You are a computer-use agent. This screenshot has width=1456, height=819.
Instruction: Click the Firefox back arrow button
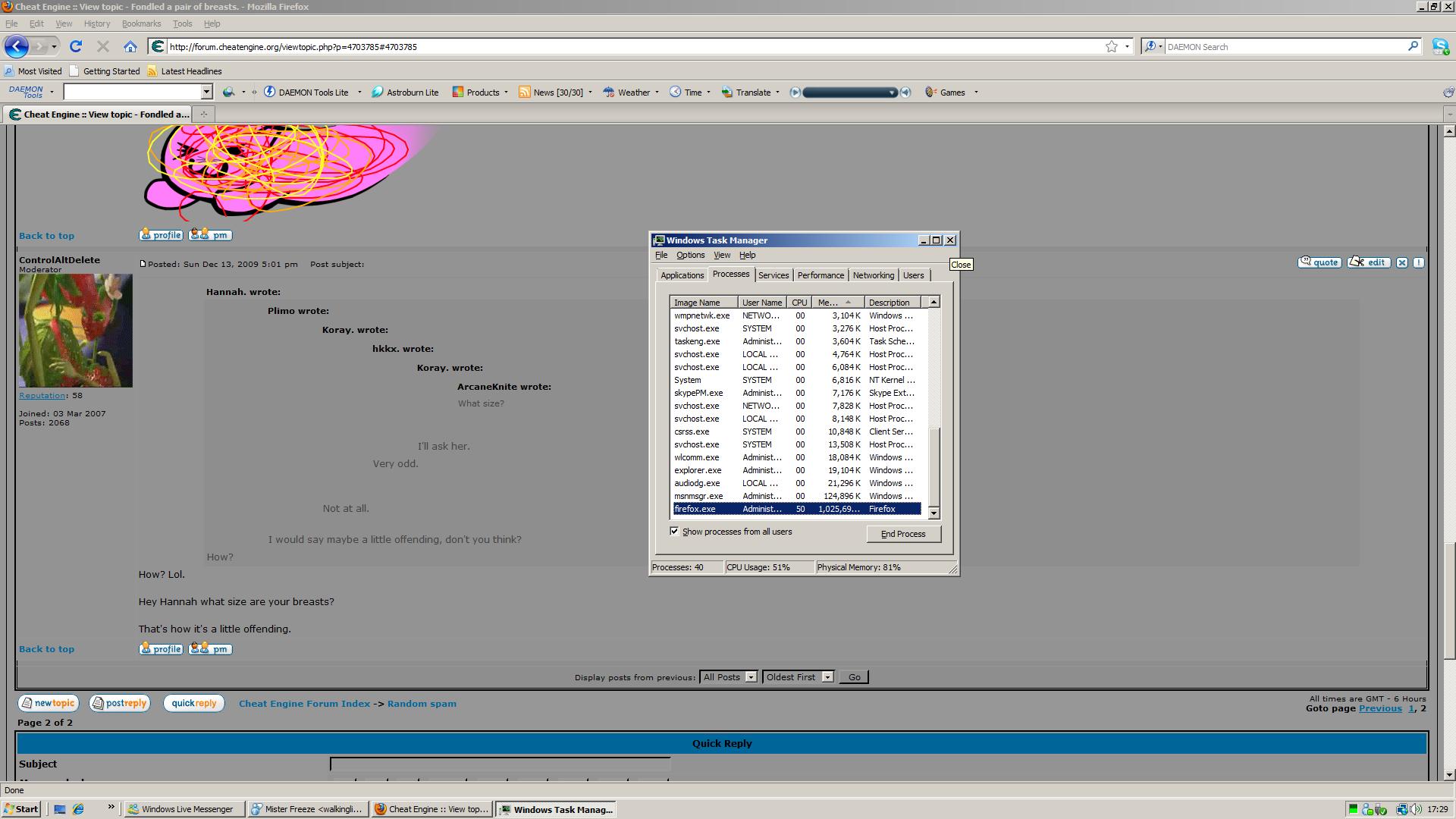[17, 47]
